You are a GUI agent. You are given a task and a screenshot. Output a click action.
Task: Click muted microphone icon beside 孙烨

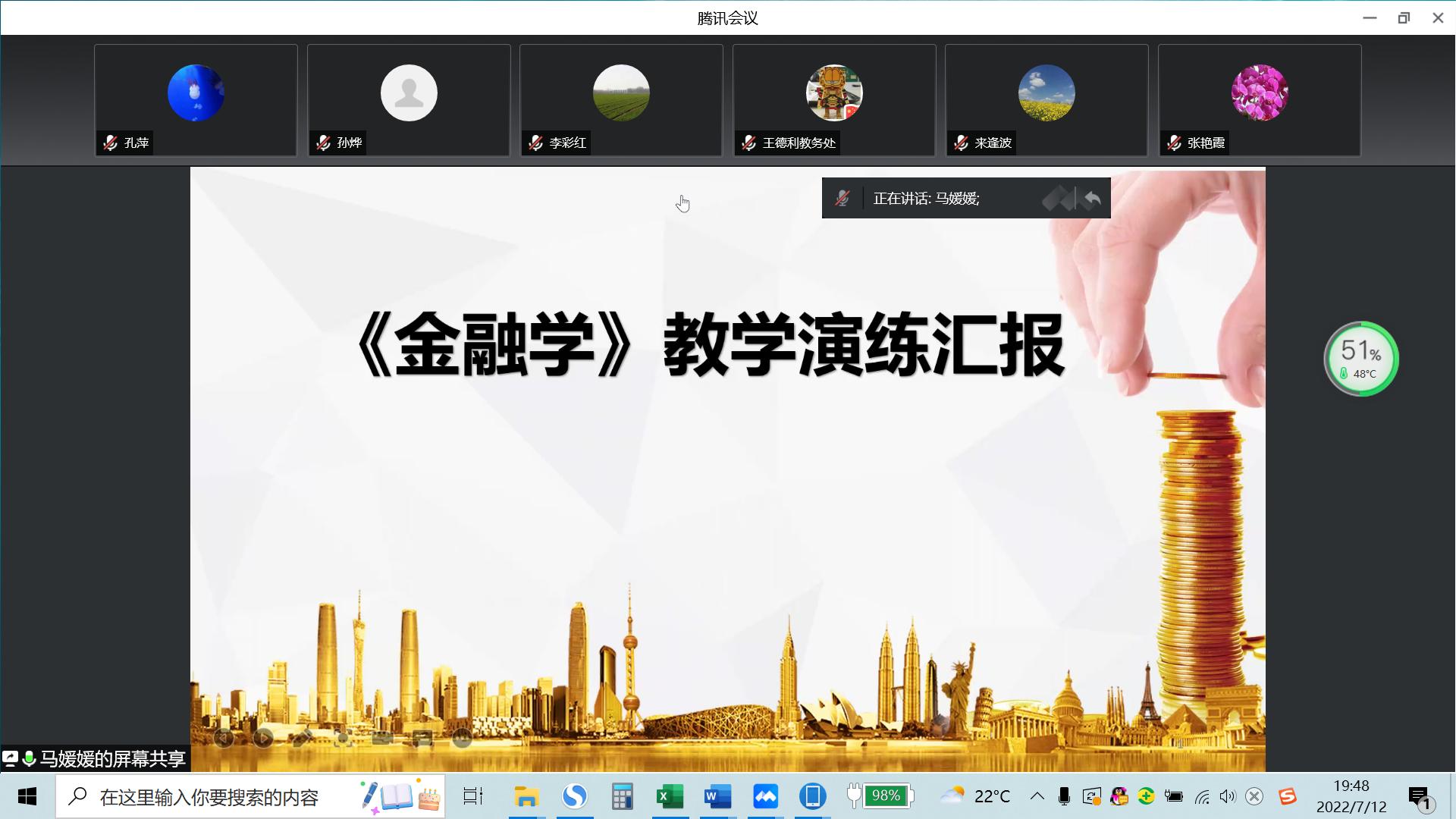coord(324,143)
